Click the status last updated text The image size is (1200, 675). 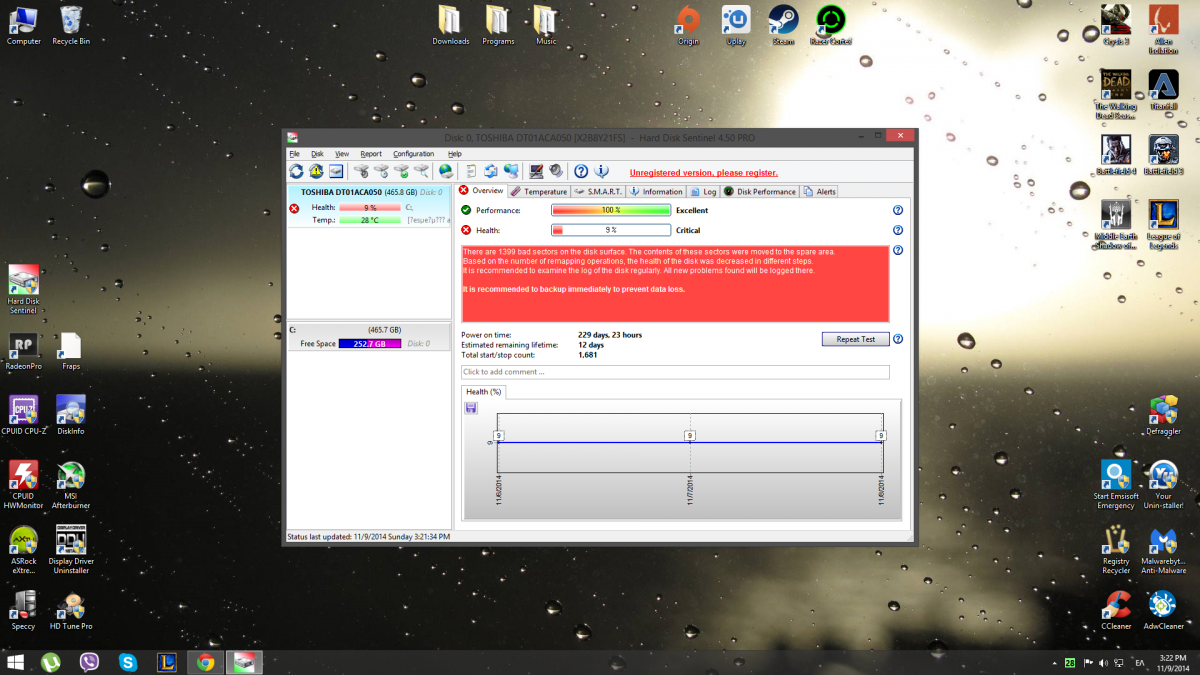click(369, 536)
